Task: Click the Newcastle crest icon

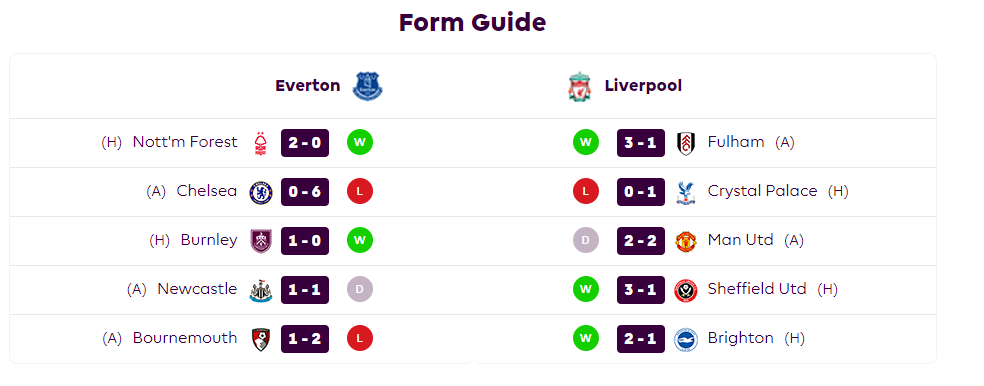Action: pyautogui.click(x=260, y=290)
